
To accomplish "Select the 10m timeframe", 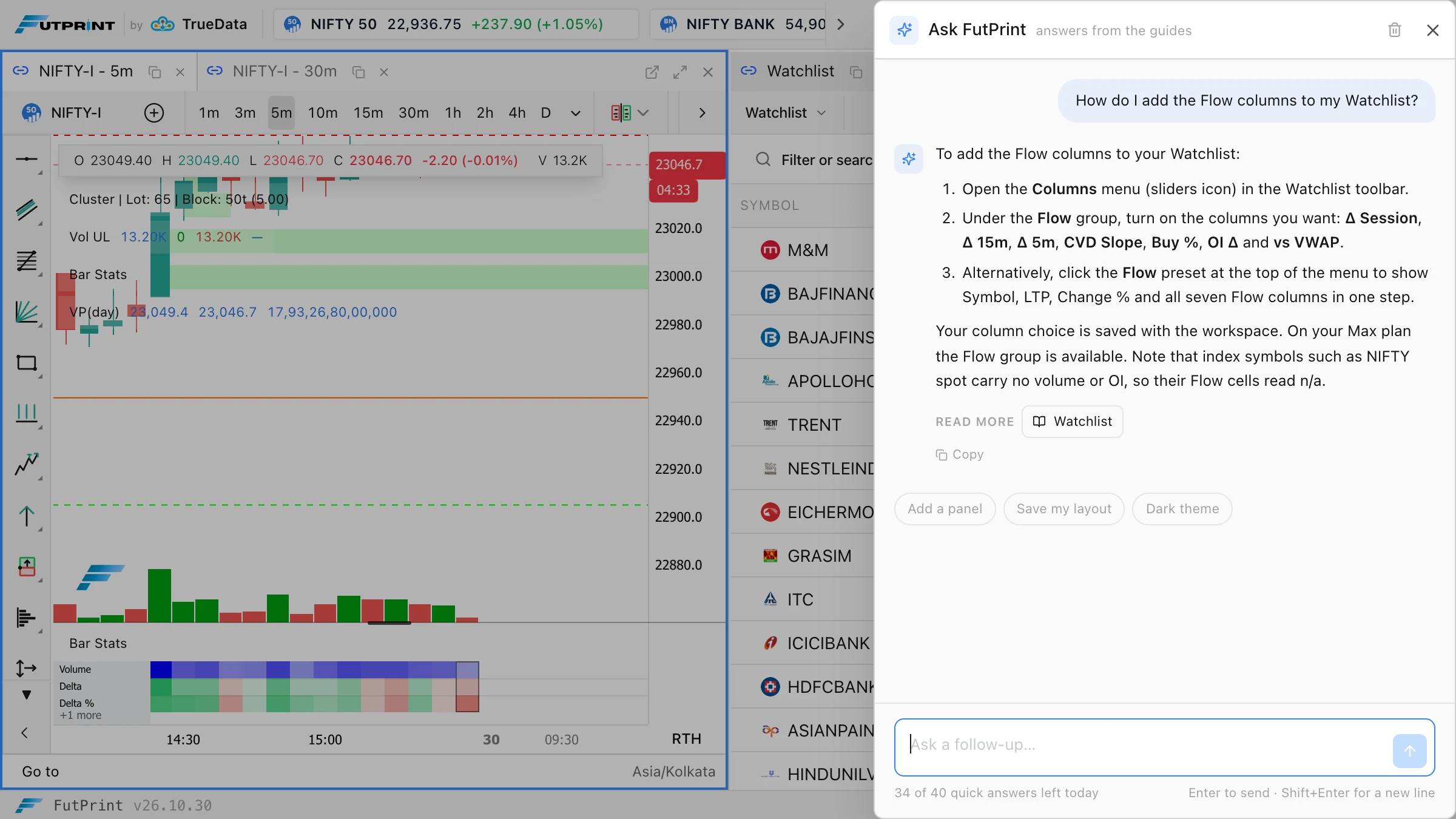I will [x=323, y=113].
